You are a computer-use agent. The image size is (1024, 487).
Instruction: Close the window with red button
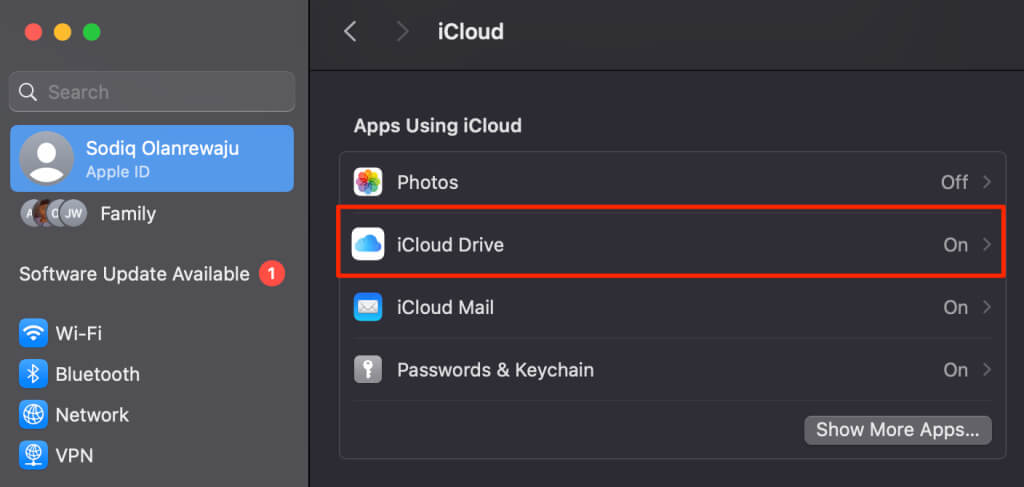point(33,32)
